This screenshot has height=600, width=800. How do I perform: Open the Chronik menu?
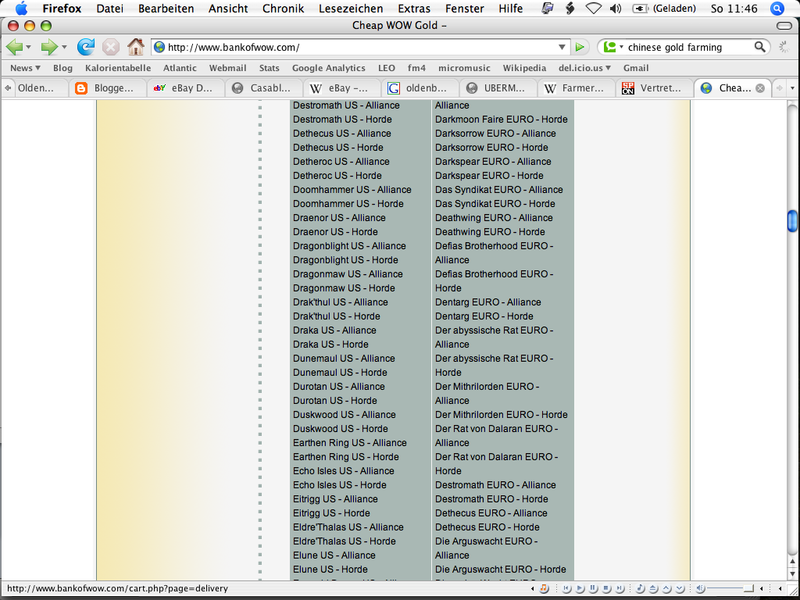coord(283,9)
